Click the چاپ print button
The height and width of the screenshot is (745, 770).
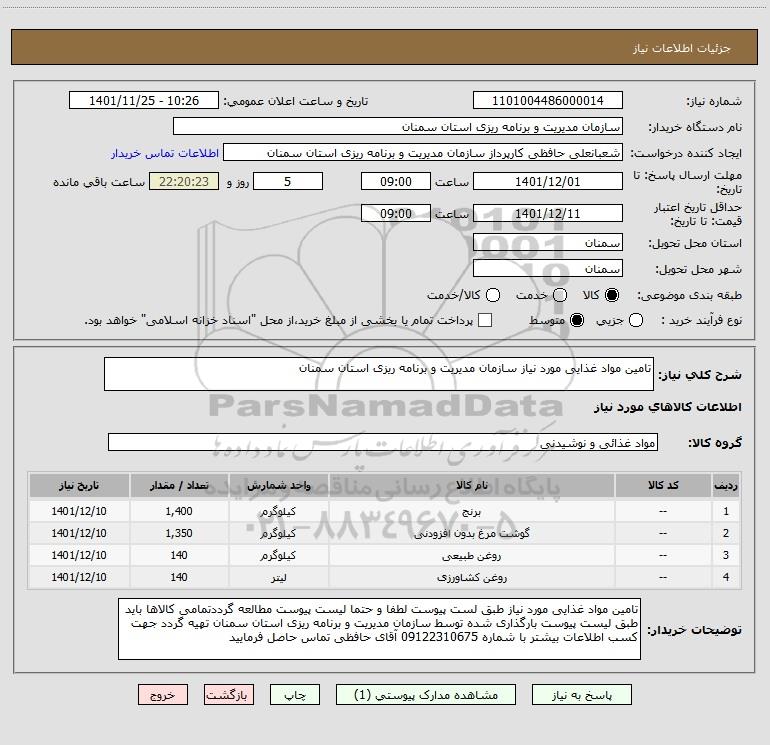[x=295, y=695]
